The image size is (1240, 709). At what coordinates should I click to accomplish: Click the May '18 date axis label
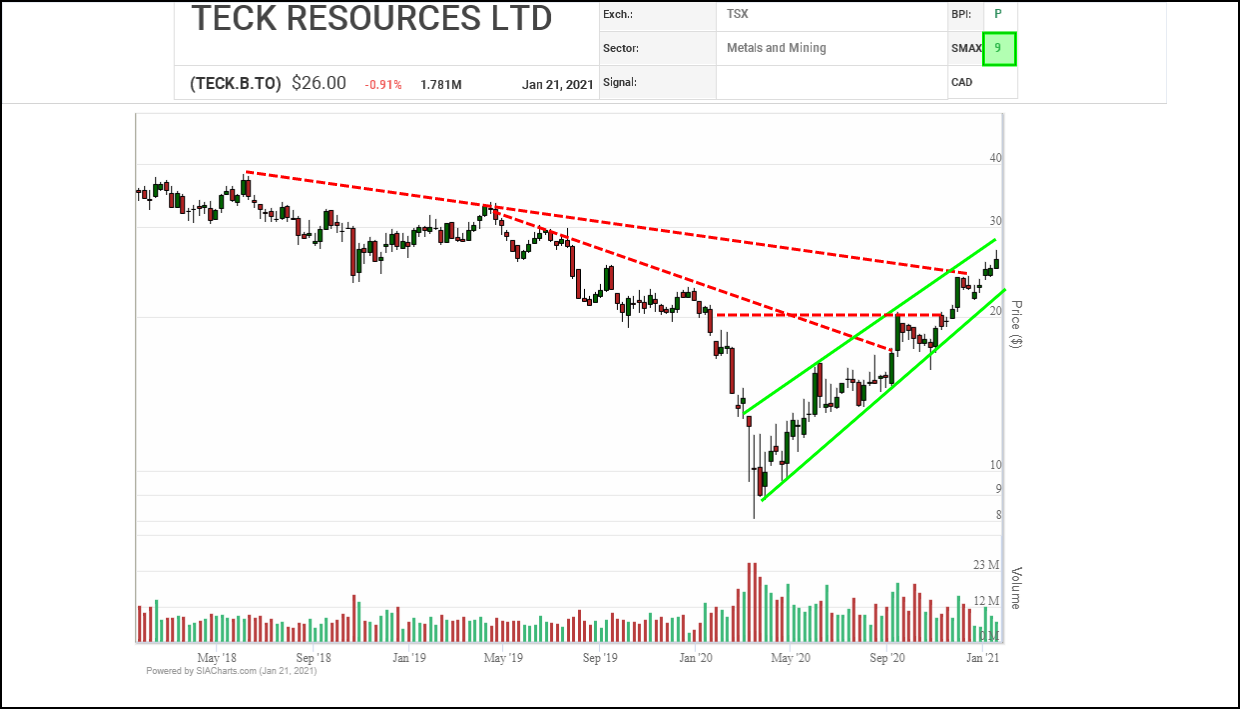(216, 658)
